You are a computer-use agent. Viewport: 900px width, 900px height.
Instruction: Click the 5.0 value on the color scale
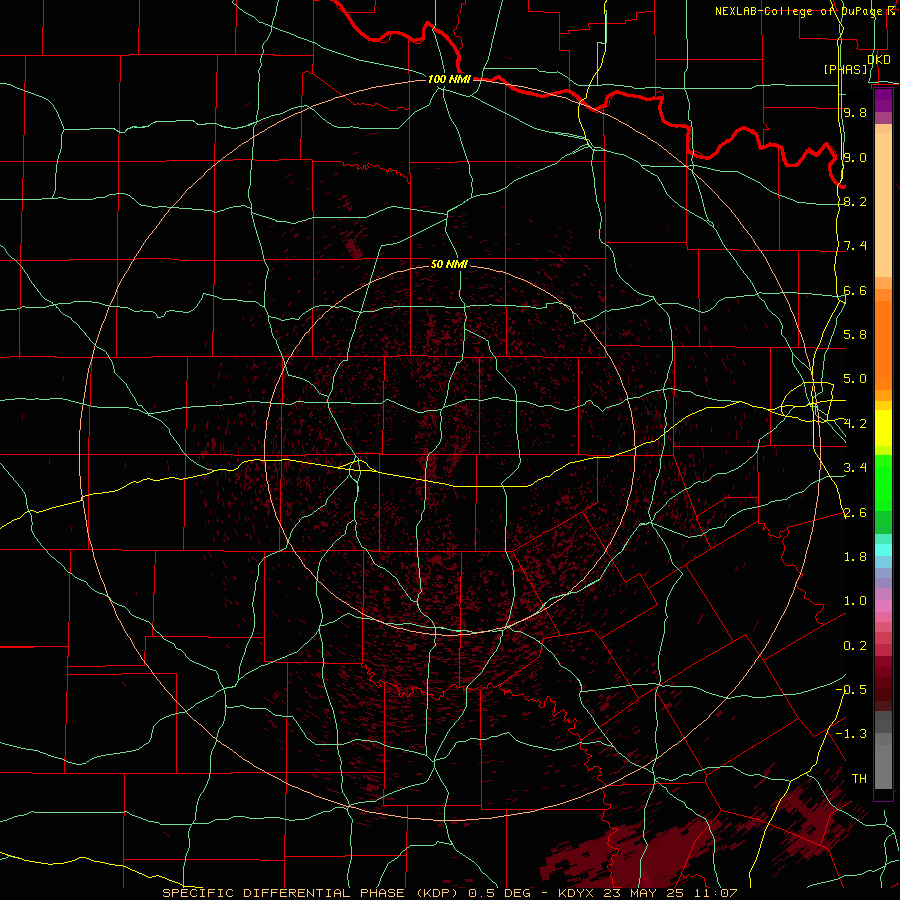click(x=855, y=379)
